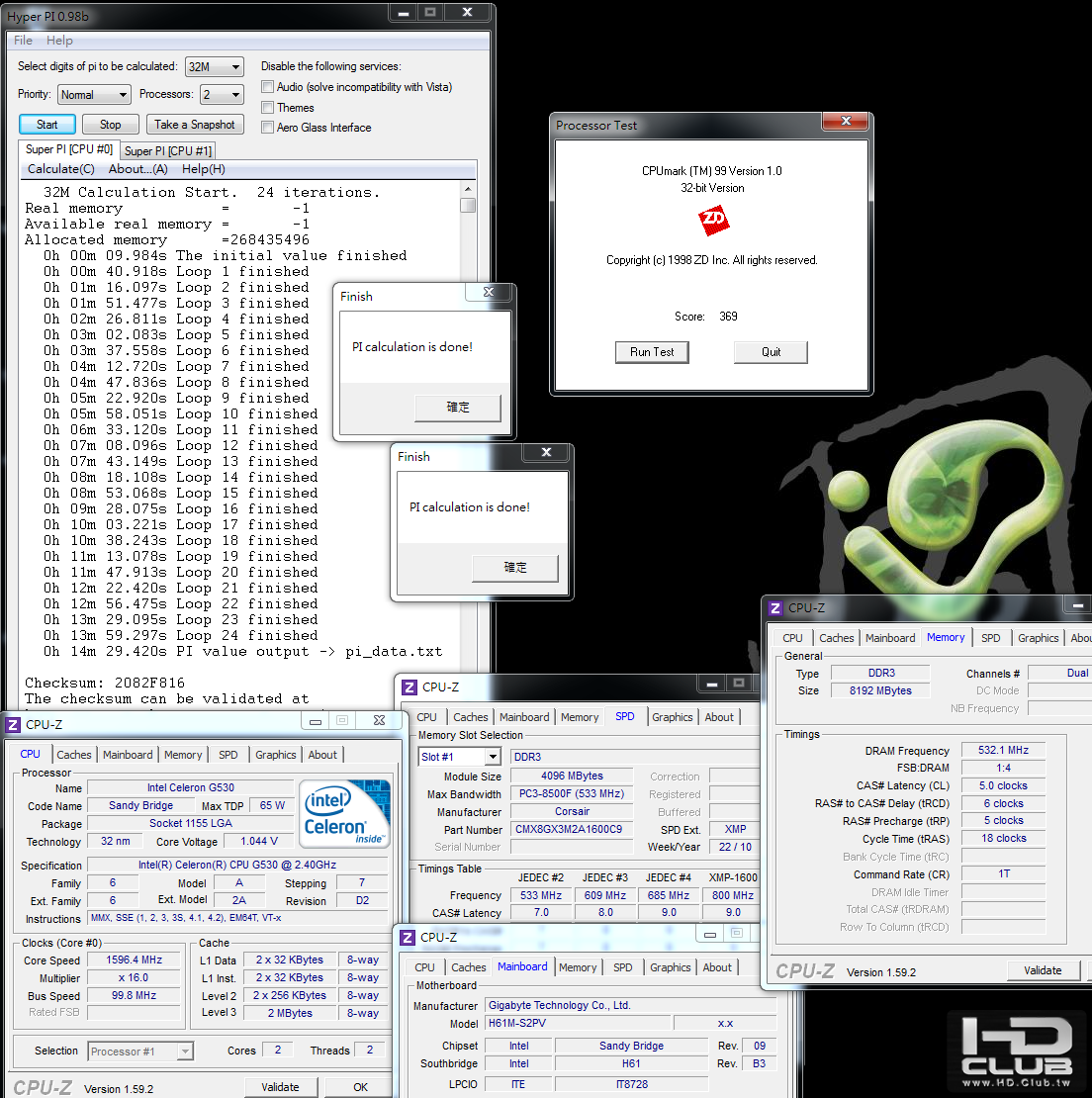Minimize the CPU-Z Memory window

[x=1078, y=604]
